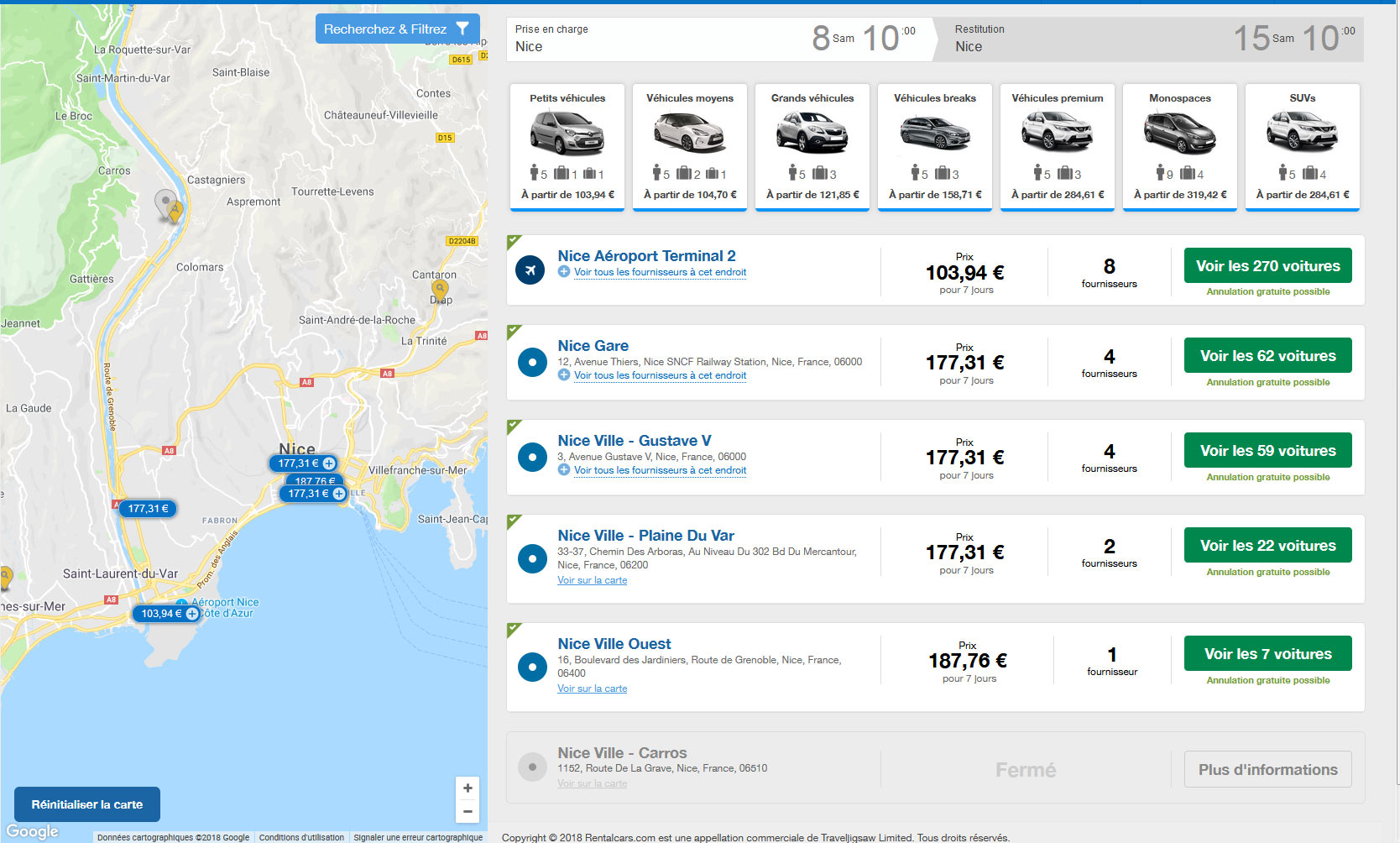The image size is (1400, 843).
Task: Reset the map with Réinitialiser la carte
Action: coord(87,804)
